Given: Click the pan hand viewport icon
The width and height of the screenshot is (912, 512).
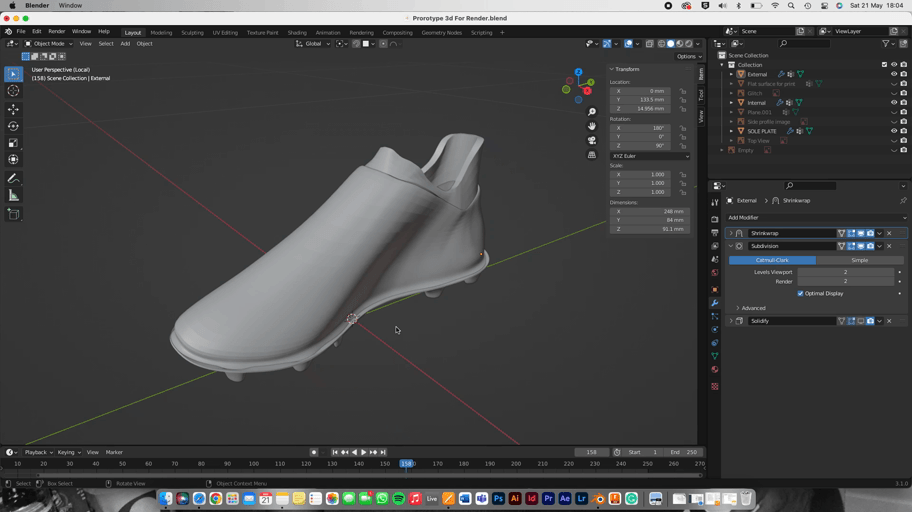Looking at the screenshot, I should pos(592,126).
